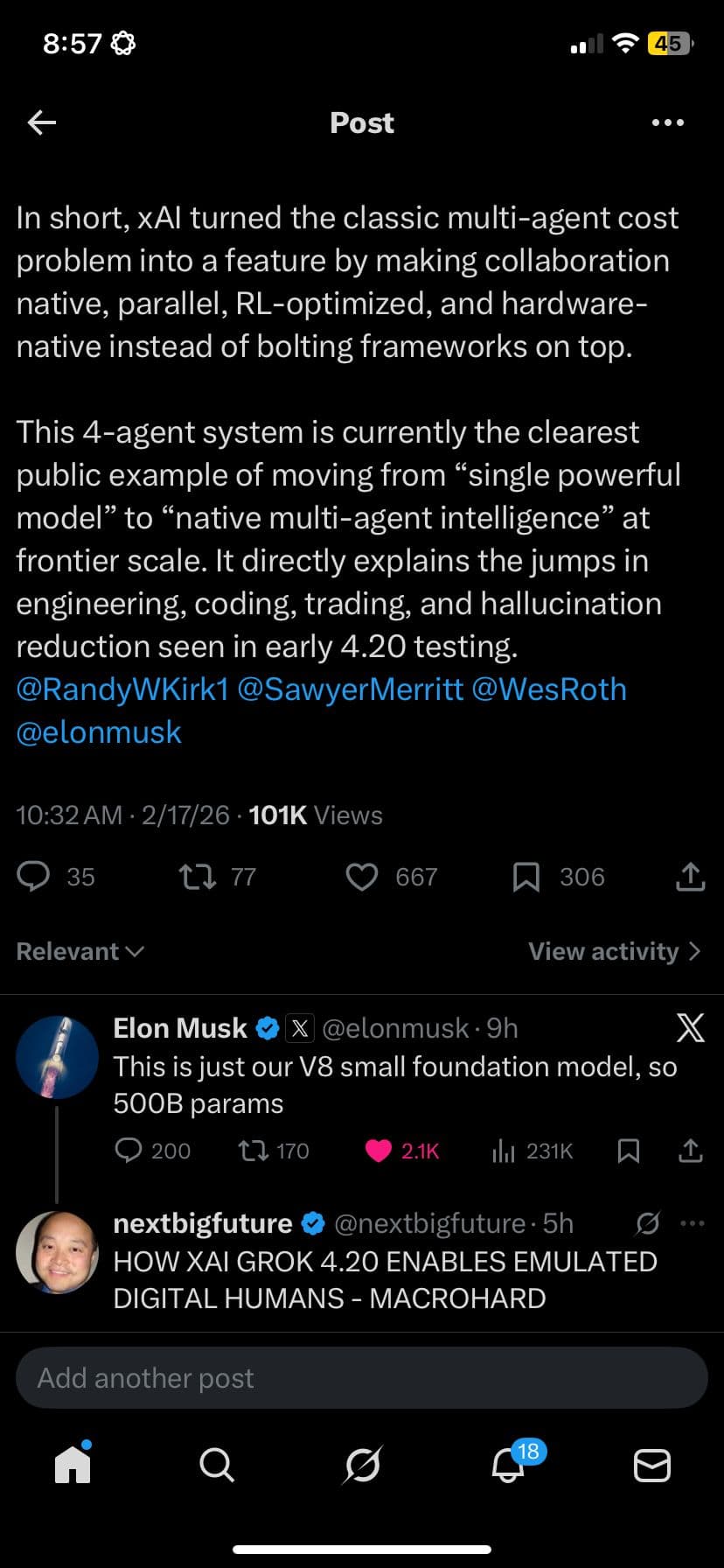Reply to the main post

point(35,876)
